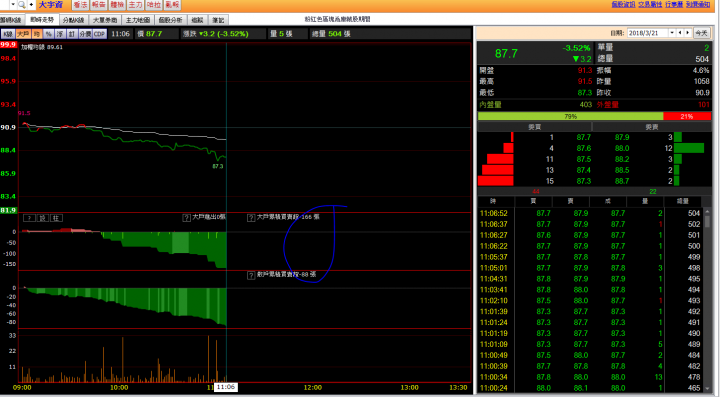Image resolution: width=720 pixels, height=397 pixels.
Task: Click the red bid volume bar for 15 lots
Action: coord(495,181)
